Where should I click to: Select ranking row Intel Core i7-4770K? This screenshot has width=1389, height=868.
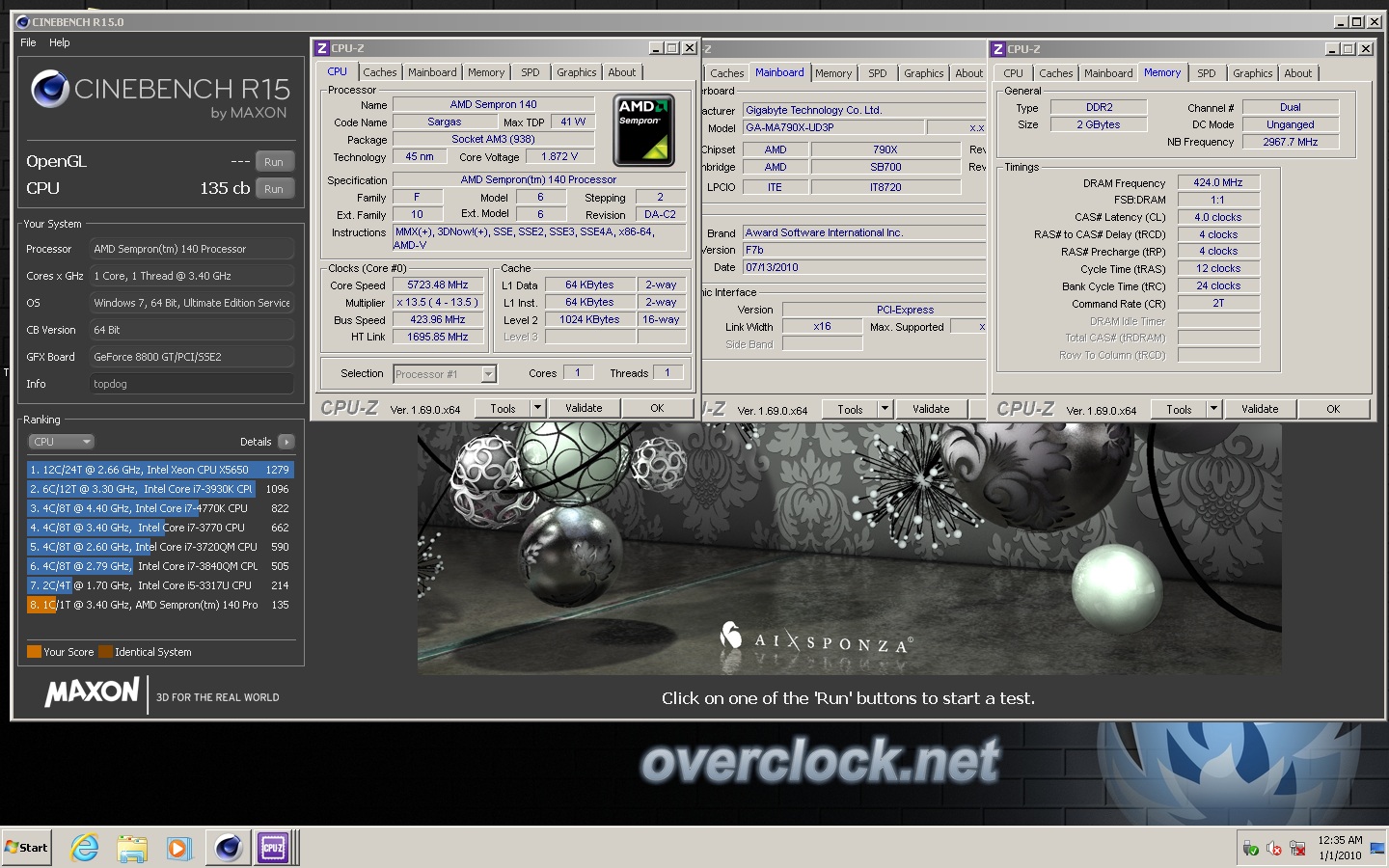160,508
